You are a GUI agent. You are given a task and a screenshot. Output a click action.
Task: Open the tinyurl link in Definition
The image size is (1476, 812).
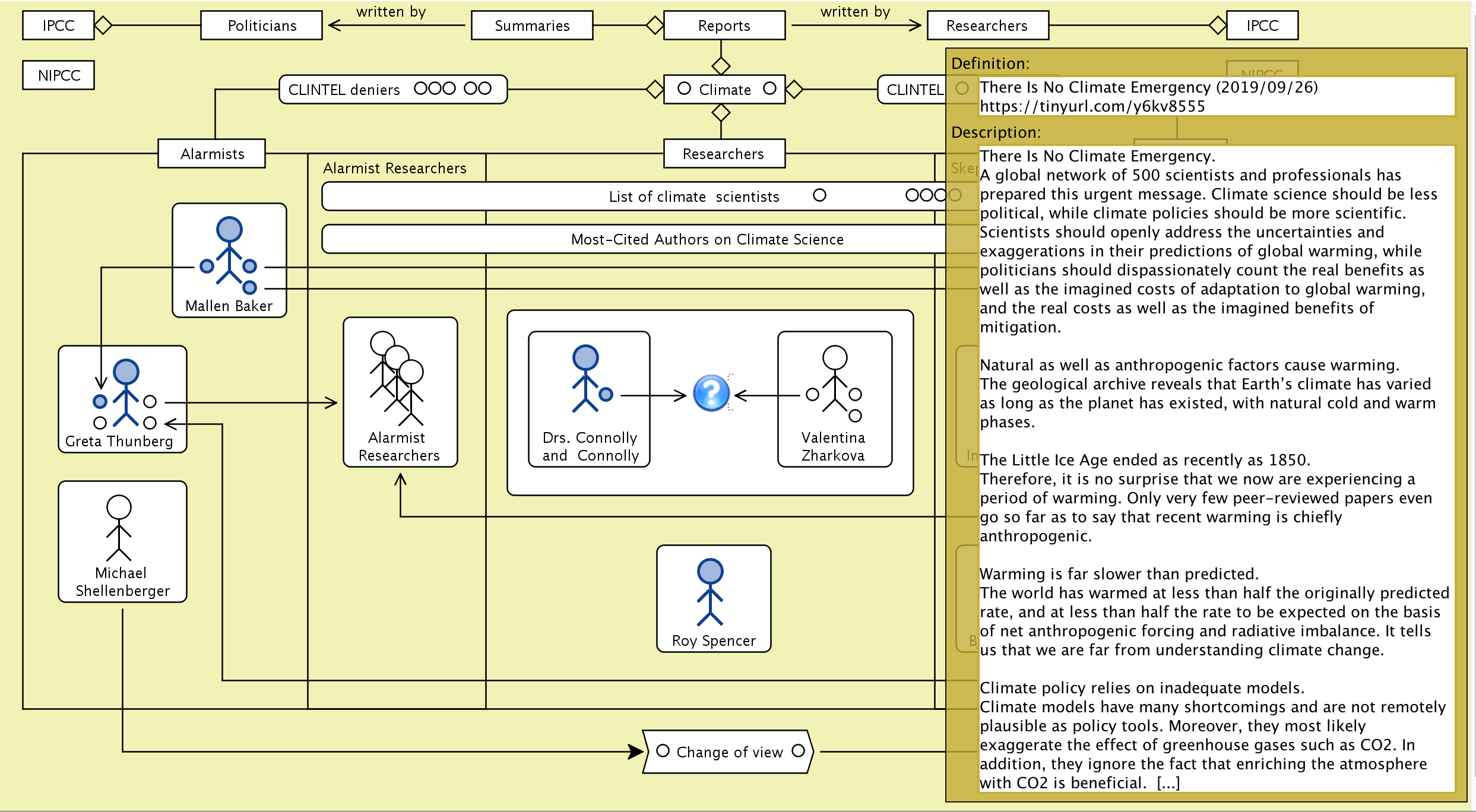(x=1092, y=107)
